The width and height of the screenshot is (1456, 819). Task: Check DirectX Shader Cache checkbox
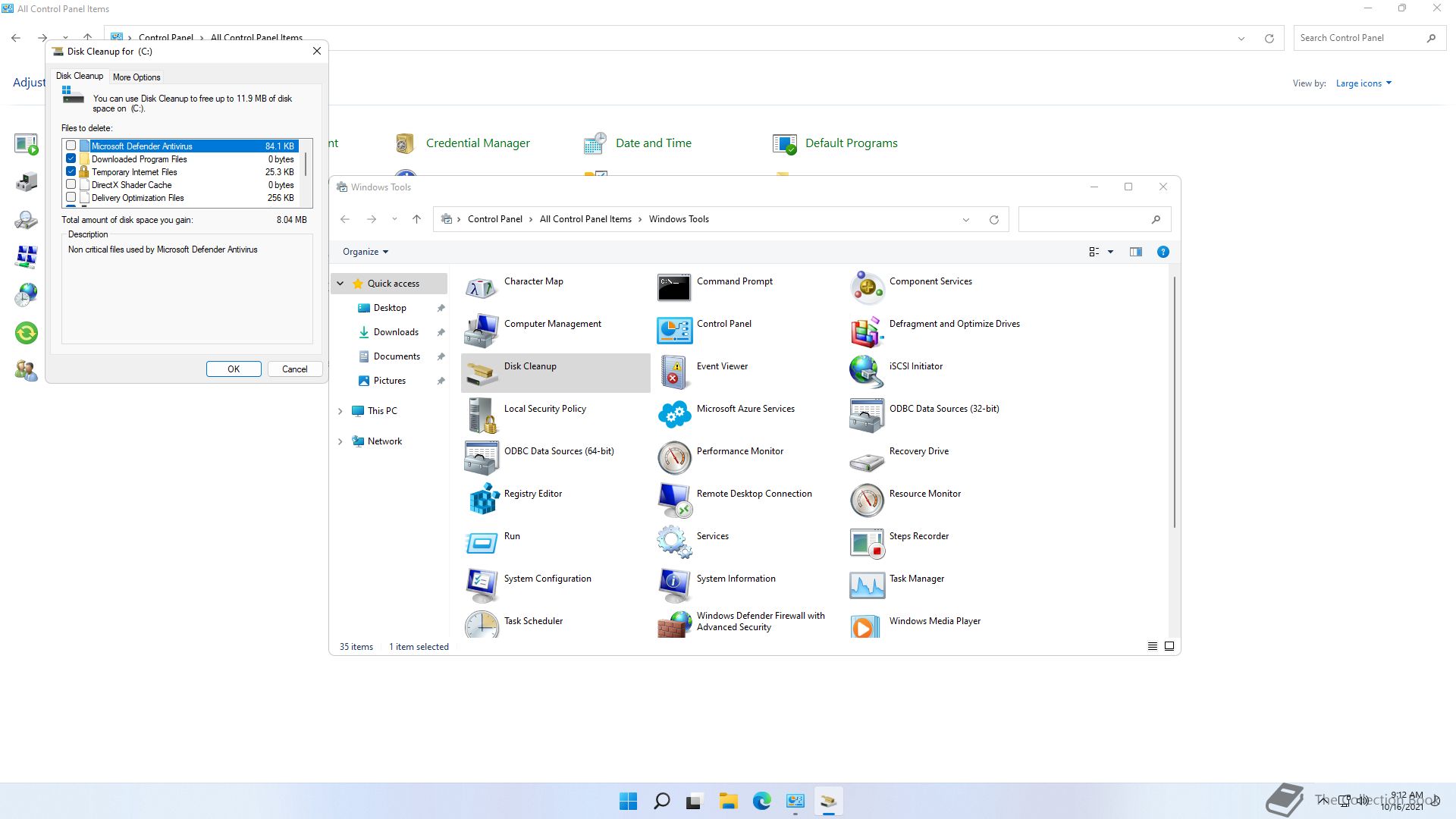(x=71, y=184)
